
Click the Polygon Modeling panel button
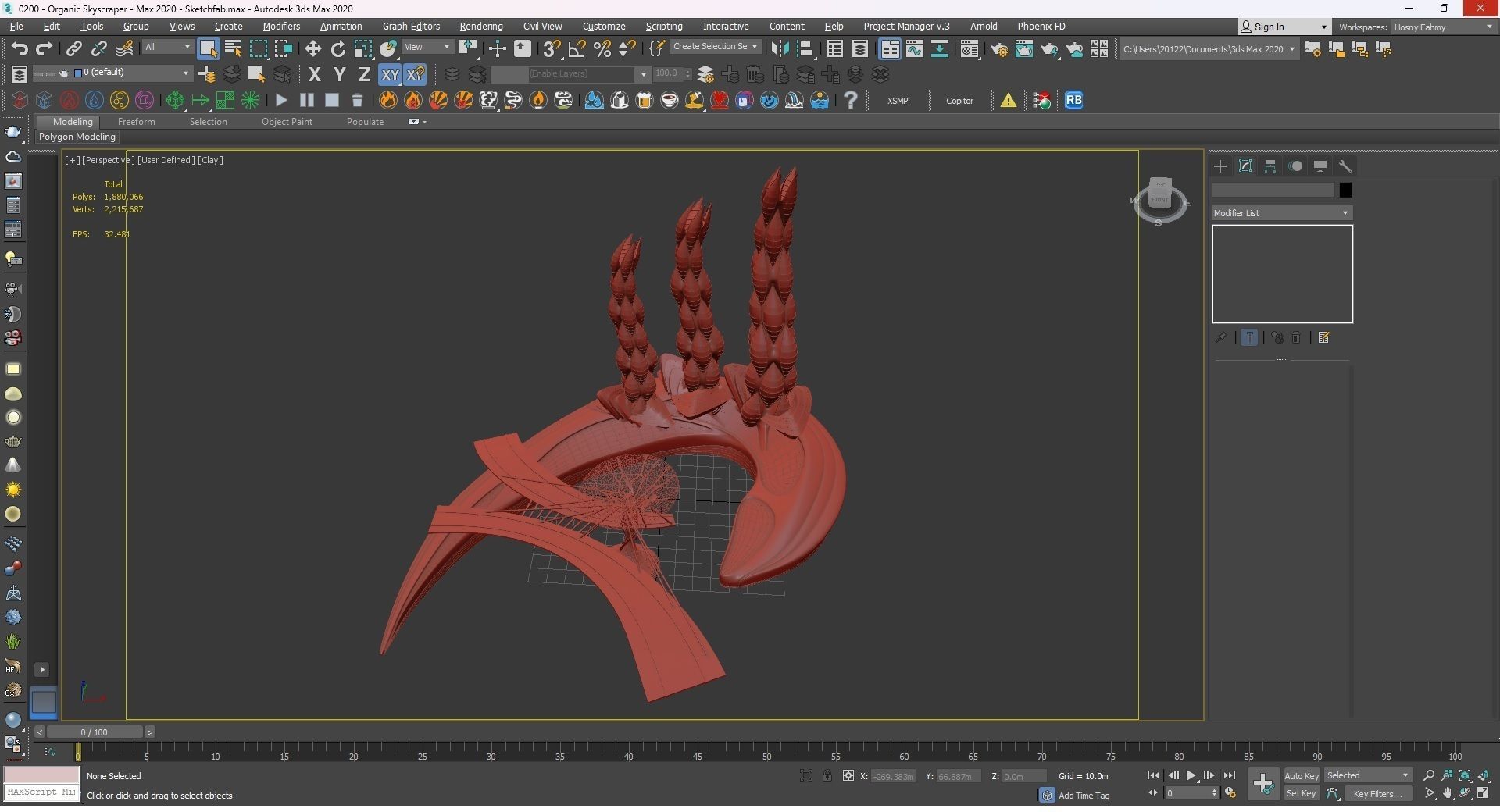(x=77, y=137)
